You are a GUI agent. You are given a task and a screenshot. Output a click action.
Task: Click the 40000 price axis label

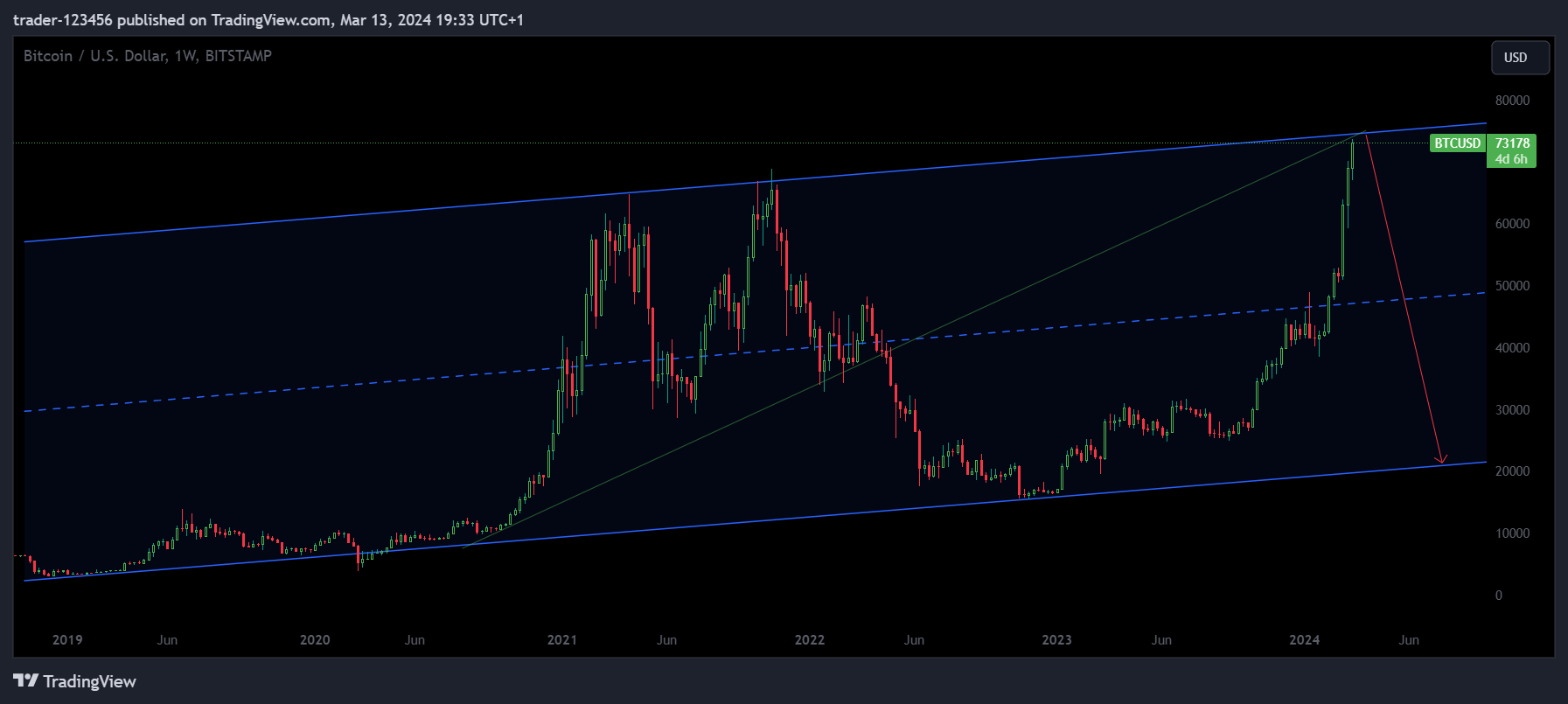(x=1512, y=348)
